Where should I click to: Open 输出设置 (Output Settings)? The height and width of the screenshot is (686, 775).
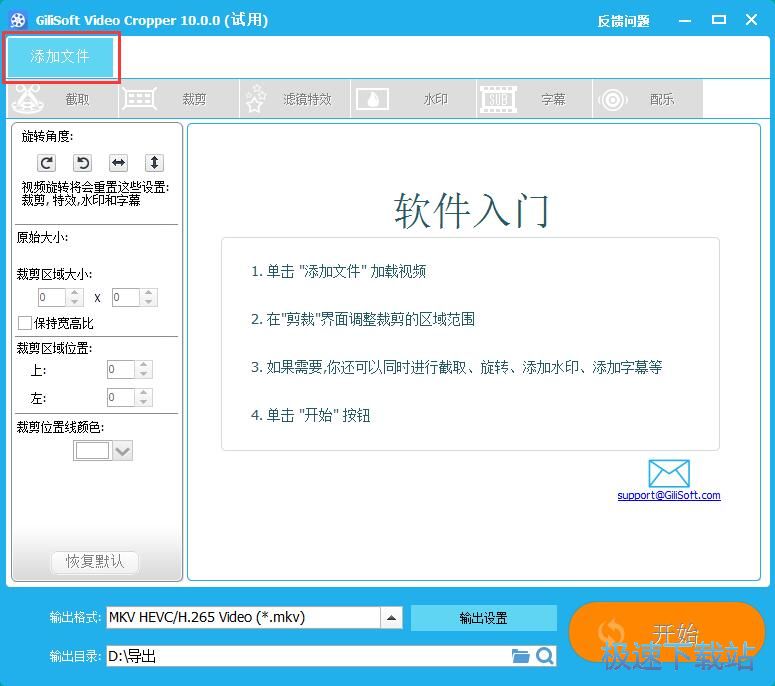(483, 618)
